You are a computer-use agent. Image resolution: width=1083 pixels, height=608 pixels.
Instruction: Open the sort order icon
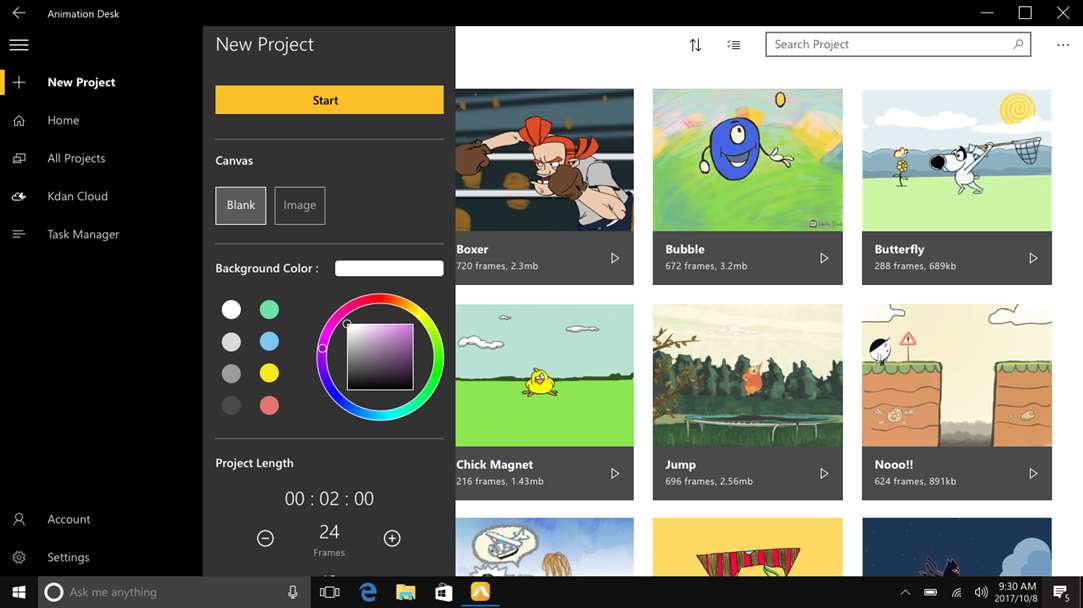(695, 45)
